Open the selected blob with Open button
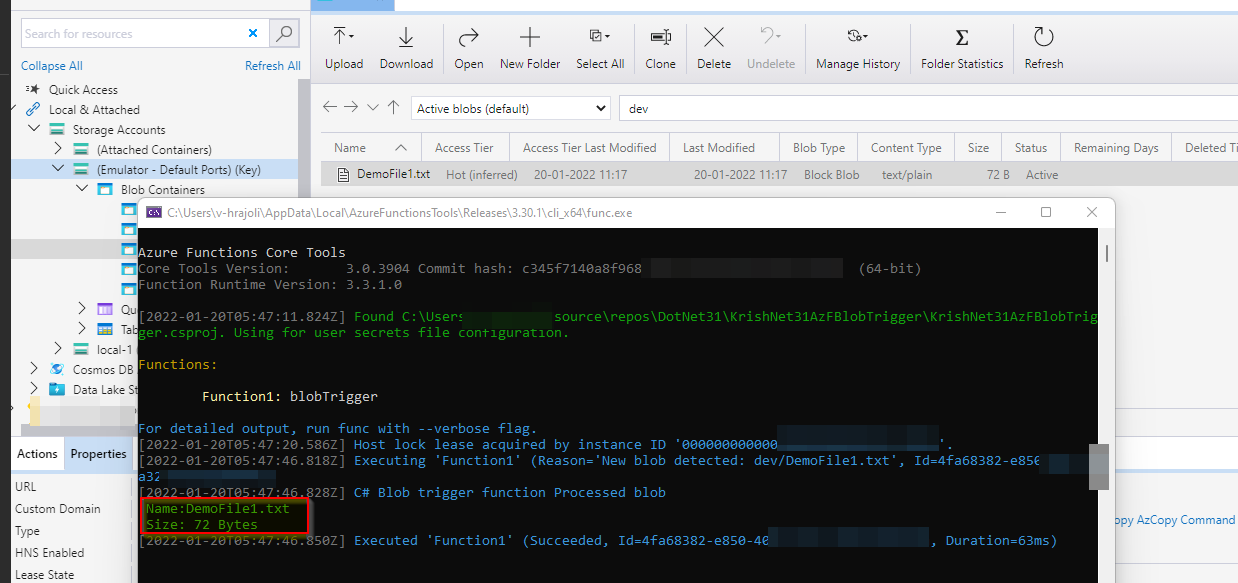 (468, 49)
